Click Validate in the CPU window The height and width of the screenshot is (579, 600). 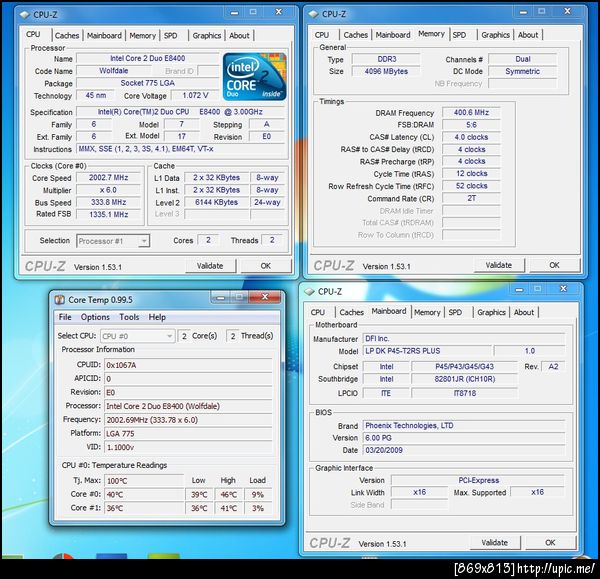(210, 266)
